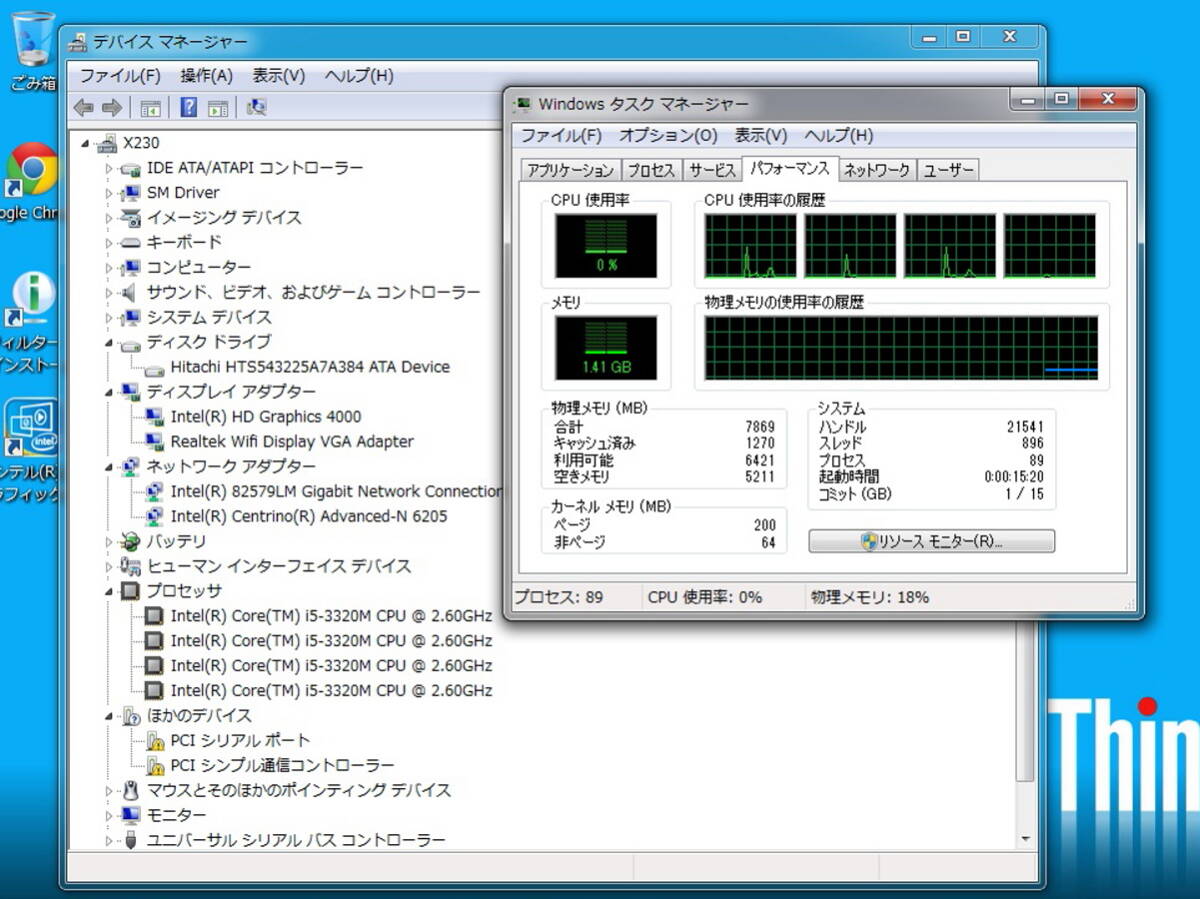Select Hitachi HTS543225A7A384 ATA disk device

point(310,367)
